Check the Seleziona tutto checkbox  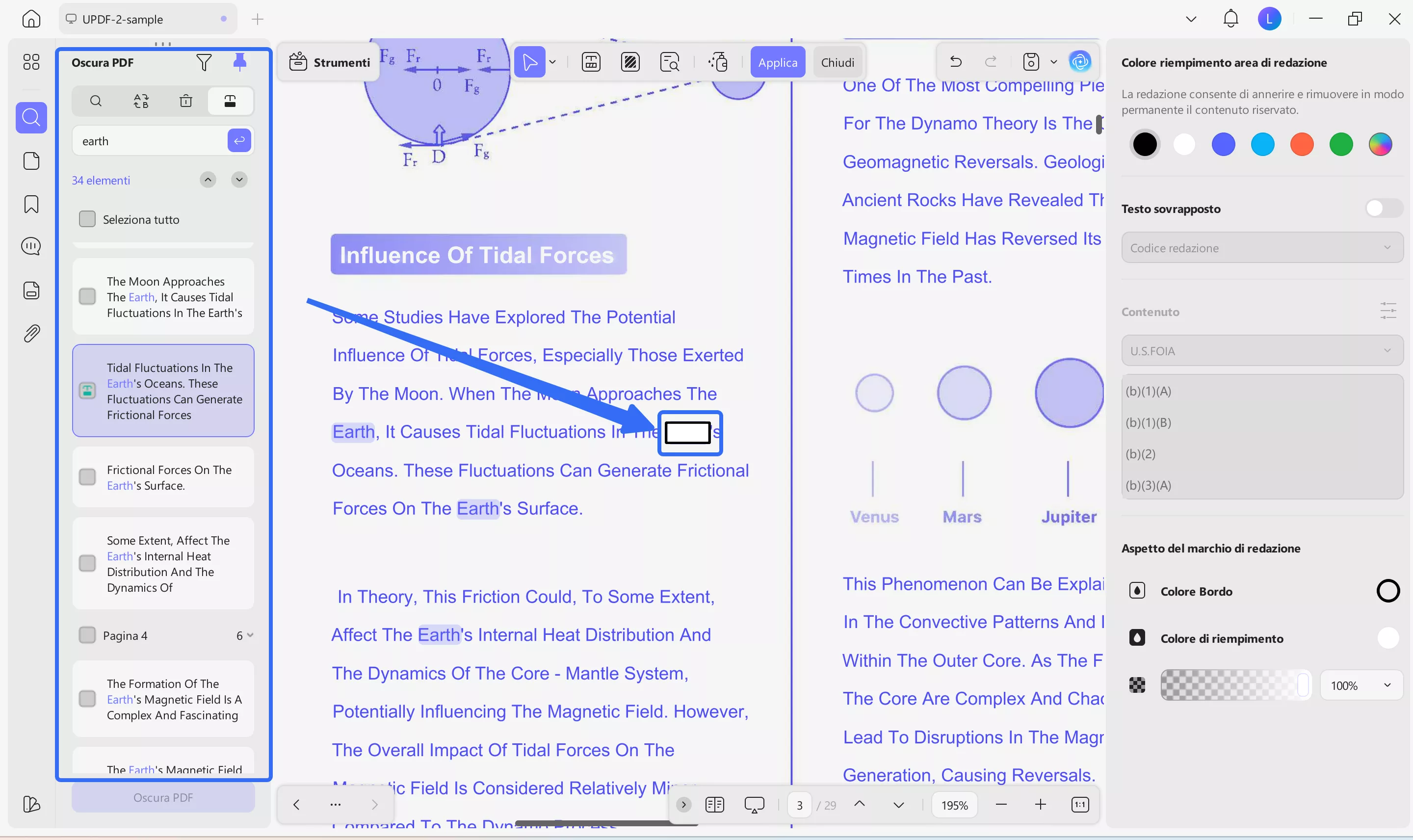[x=87, y=219]
